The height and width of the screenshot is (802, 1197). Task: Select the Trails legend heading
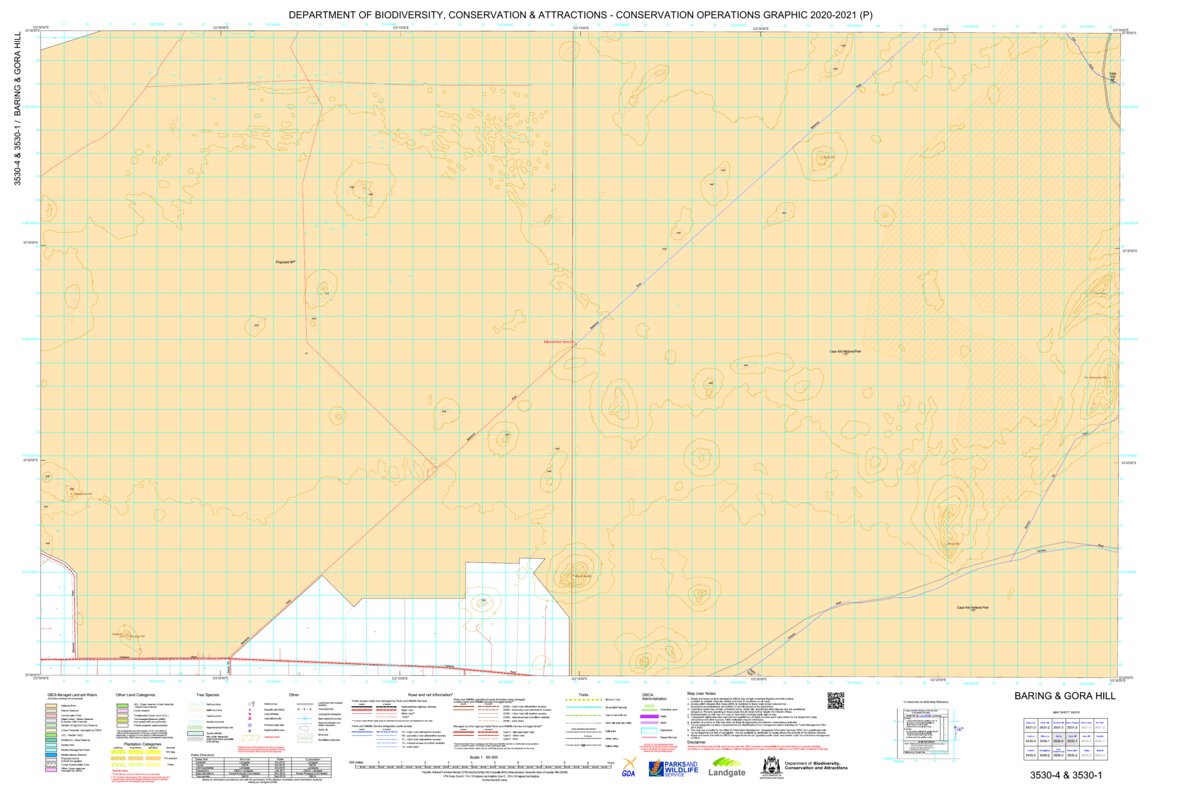pos(582,693)
